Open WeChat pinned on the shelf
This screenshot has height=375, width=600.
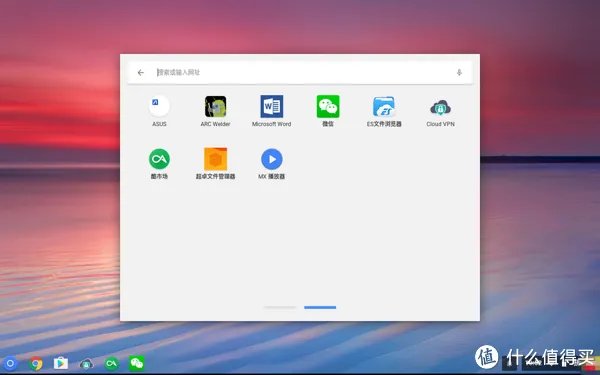(137, 363)
